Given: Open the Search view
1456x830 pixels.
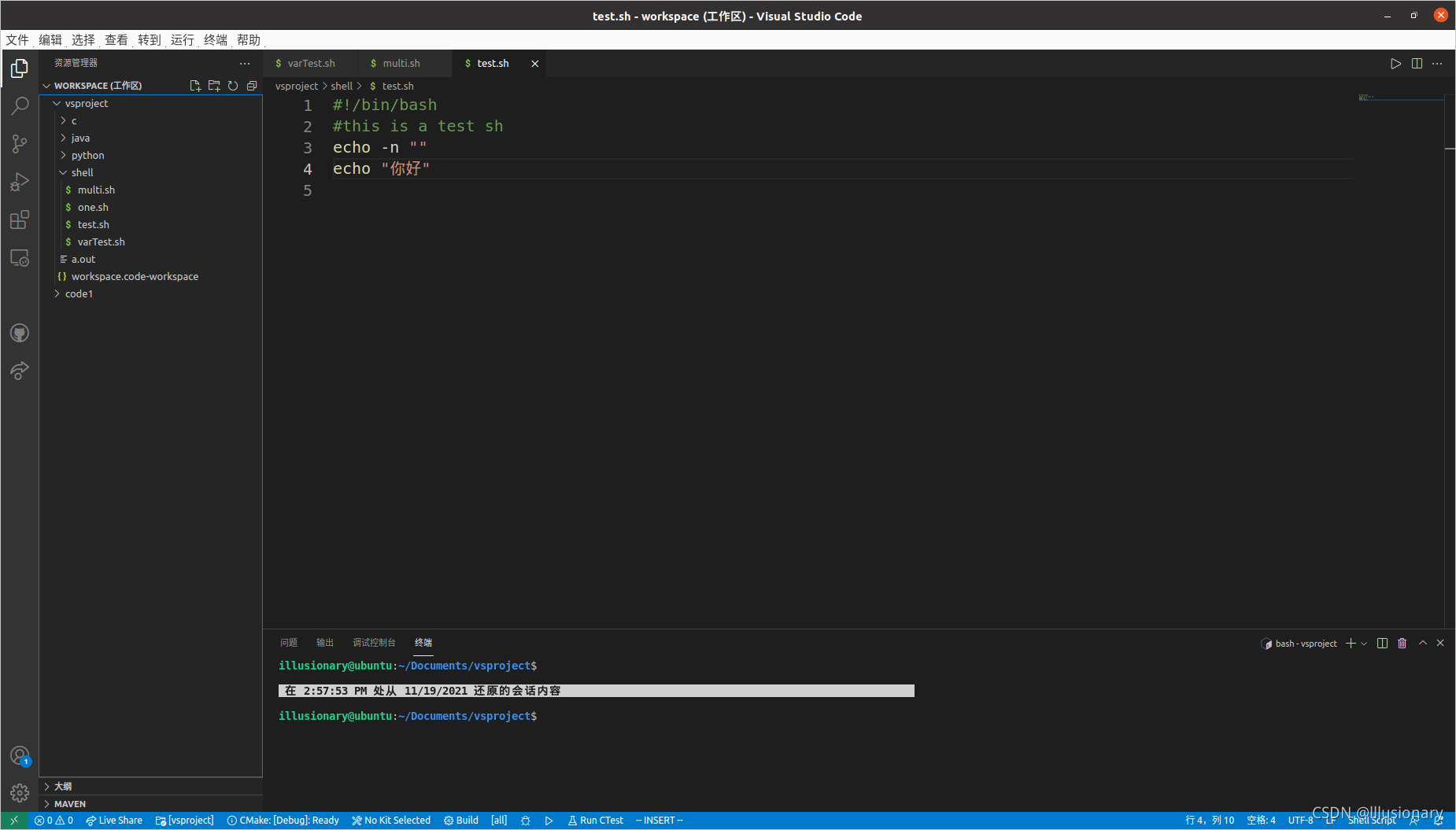Looking at the screenshot, I should coord(20,105).
